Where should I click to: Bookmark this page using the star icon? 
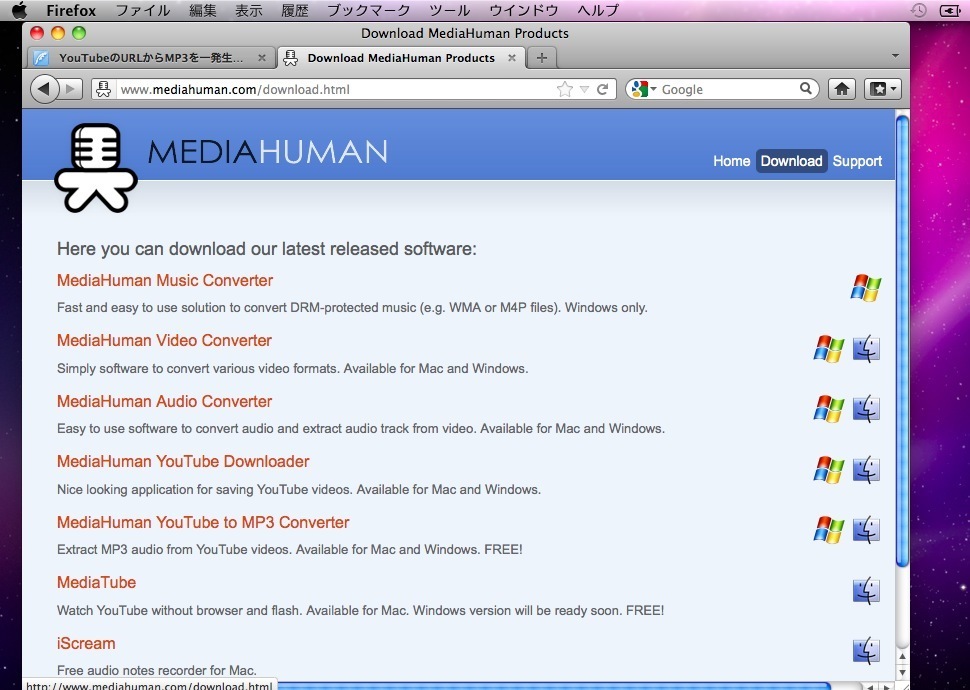point(565,89)
